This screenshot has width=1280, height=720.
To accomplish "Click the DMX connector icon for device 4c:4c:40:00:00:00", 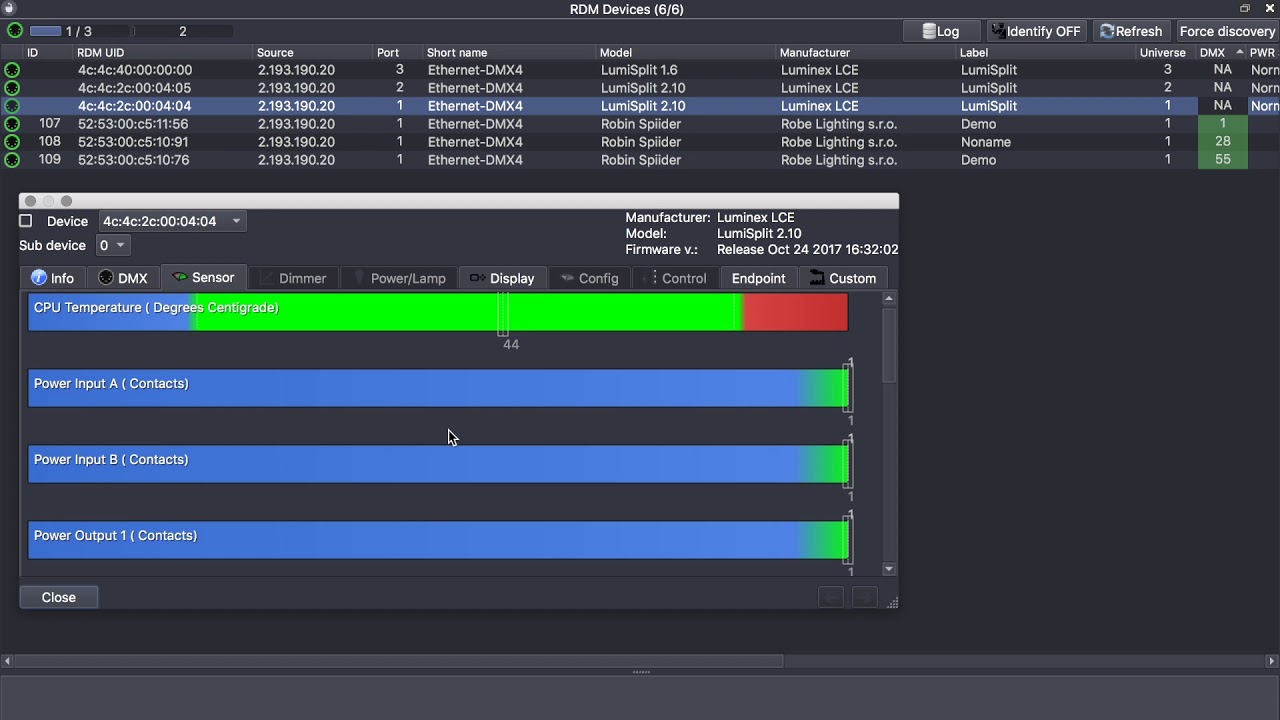I will click(x=12, y=70).
